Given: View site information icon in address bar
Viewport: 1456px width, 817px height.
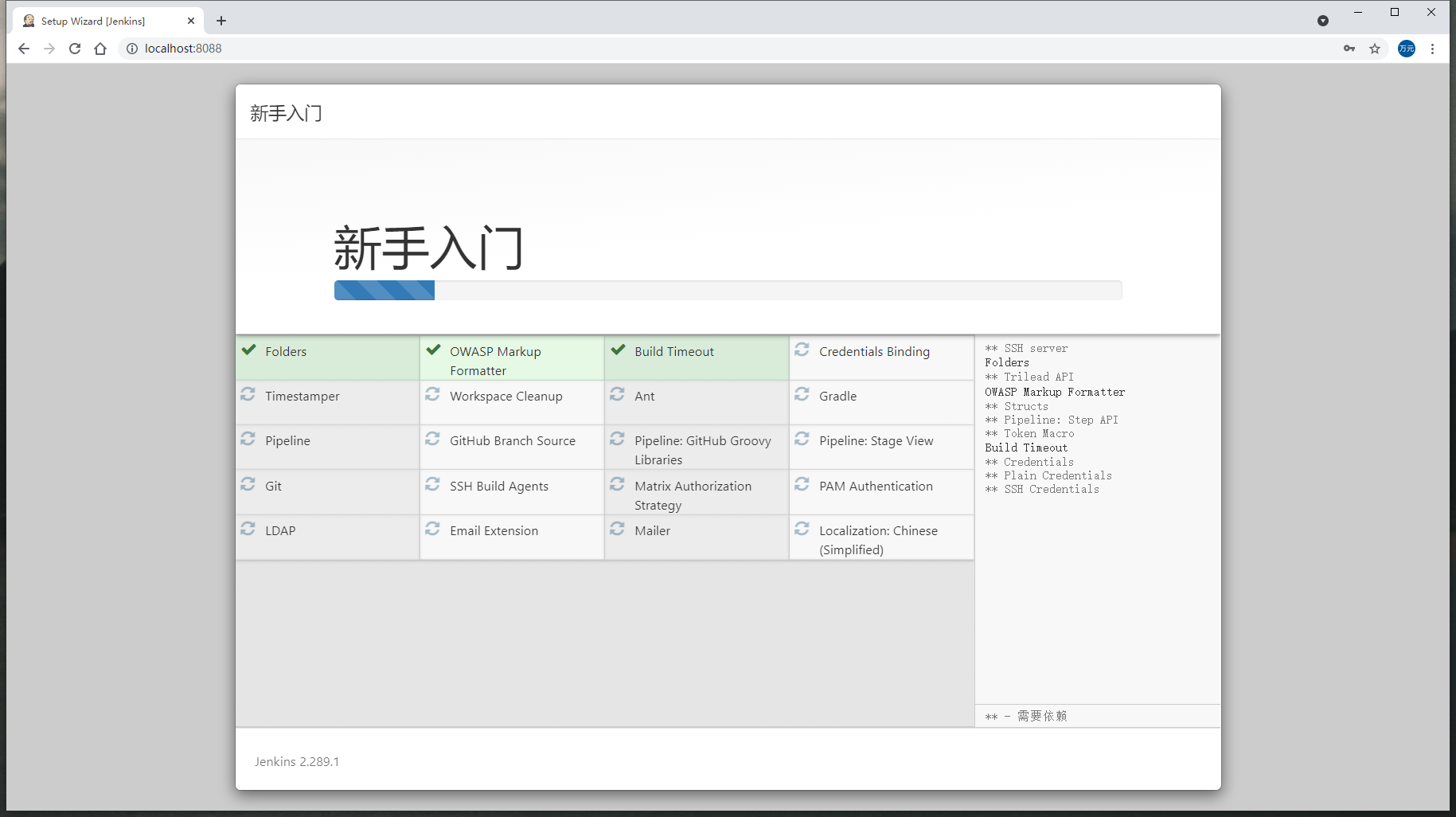Looking at the screenshot, I should tap(132, 49).
